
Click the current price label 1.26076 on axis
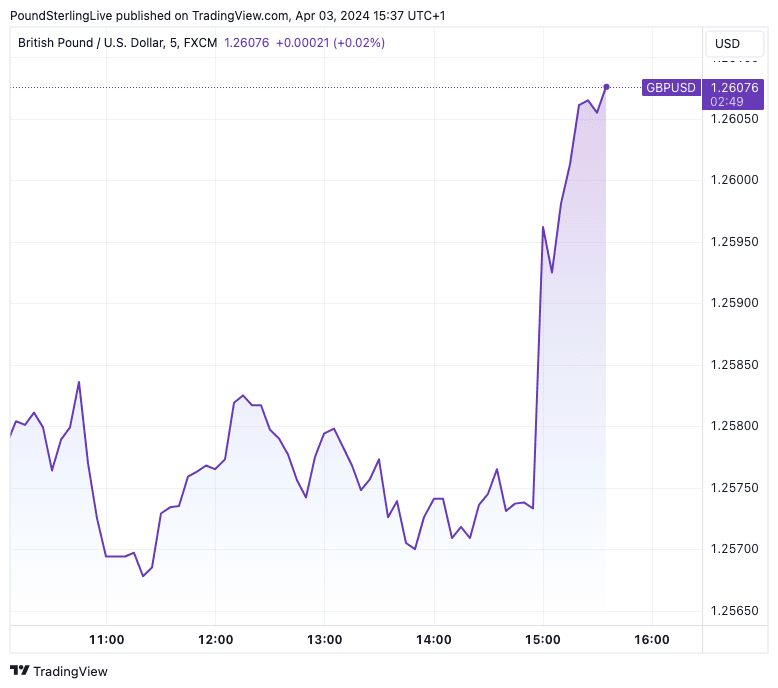coord(735,88)
